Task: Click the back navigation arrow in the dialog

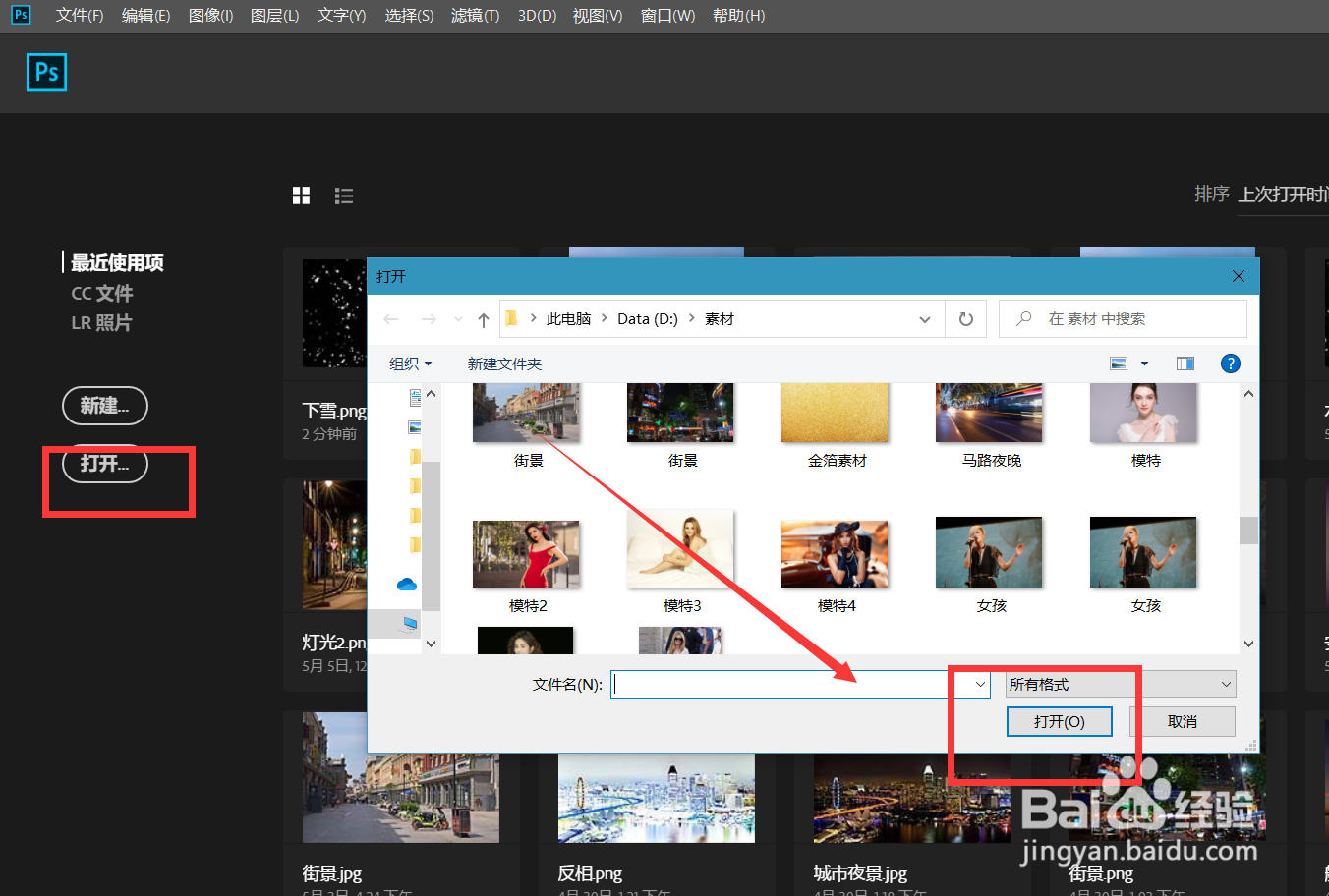Action: click(x=390, y=318)
